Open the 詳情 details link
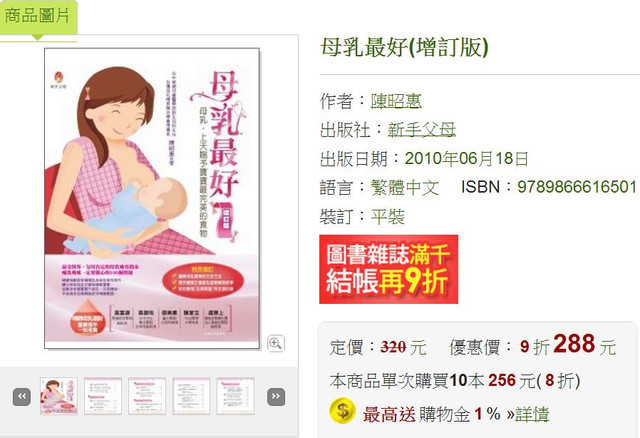The width and height of the screenshot is (640, 438). (x=532, y=414)
